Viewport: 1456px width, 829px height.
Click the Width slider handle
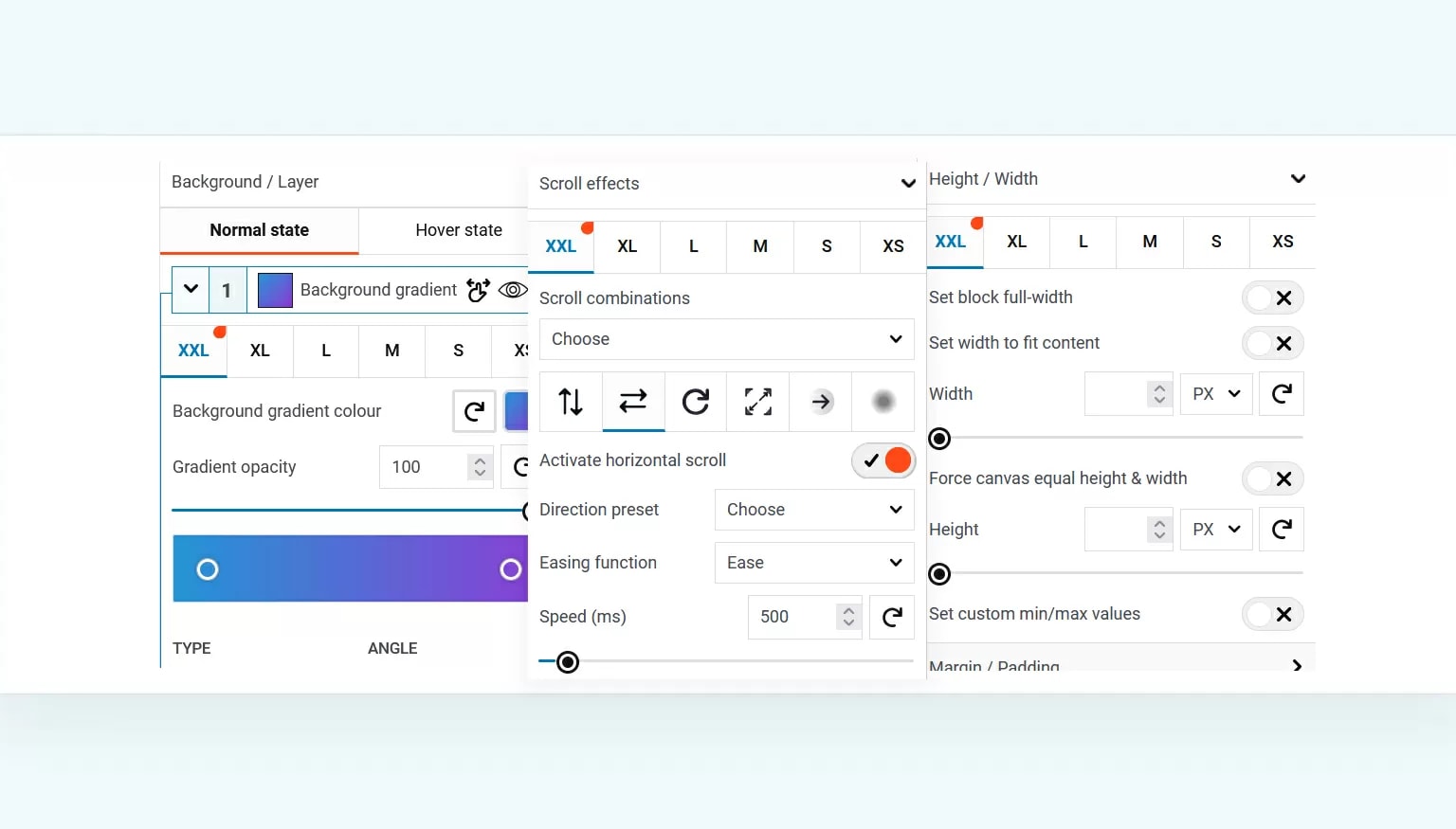tap(939, 439)
